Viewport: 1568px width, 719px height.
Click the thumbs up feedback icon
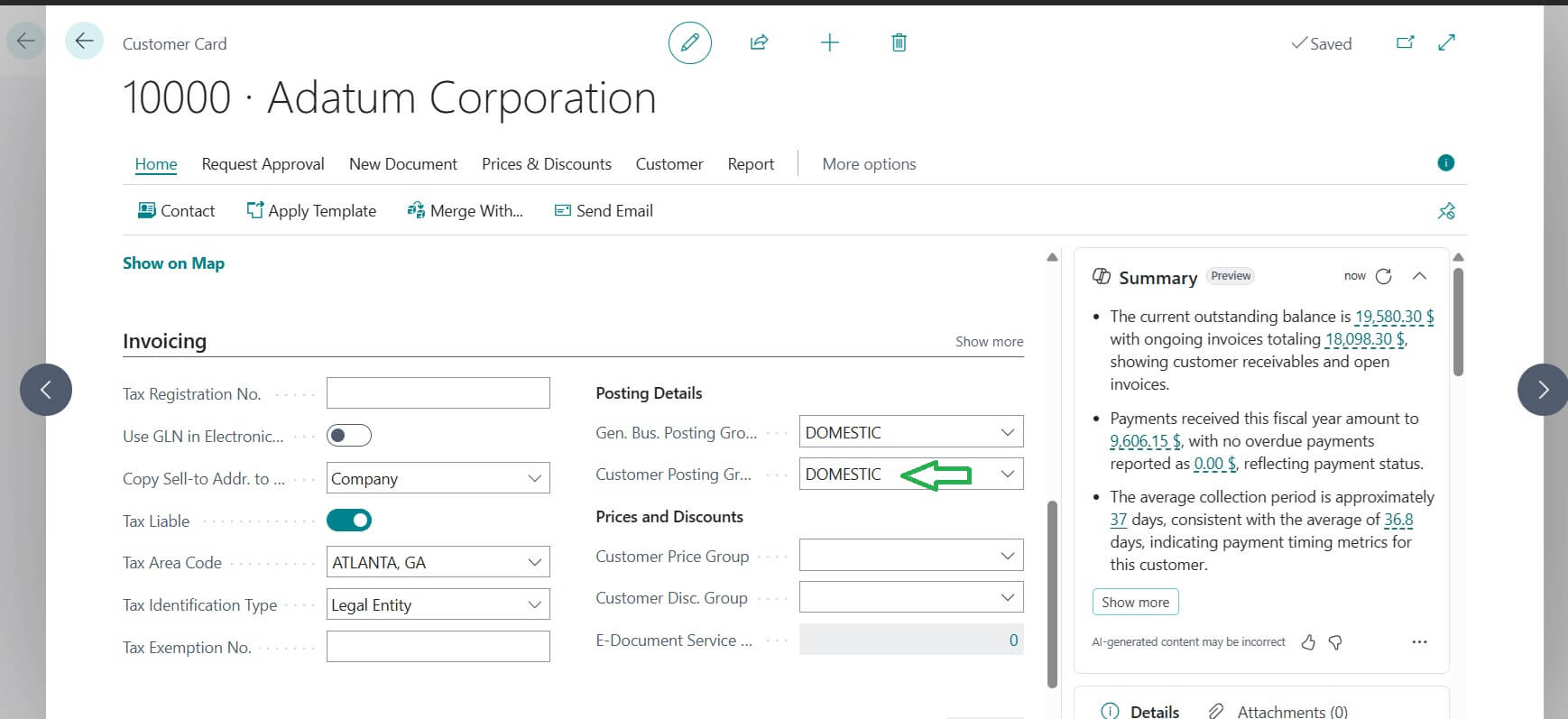[1308, 642]
